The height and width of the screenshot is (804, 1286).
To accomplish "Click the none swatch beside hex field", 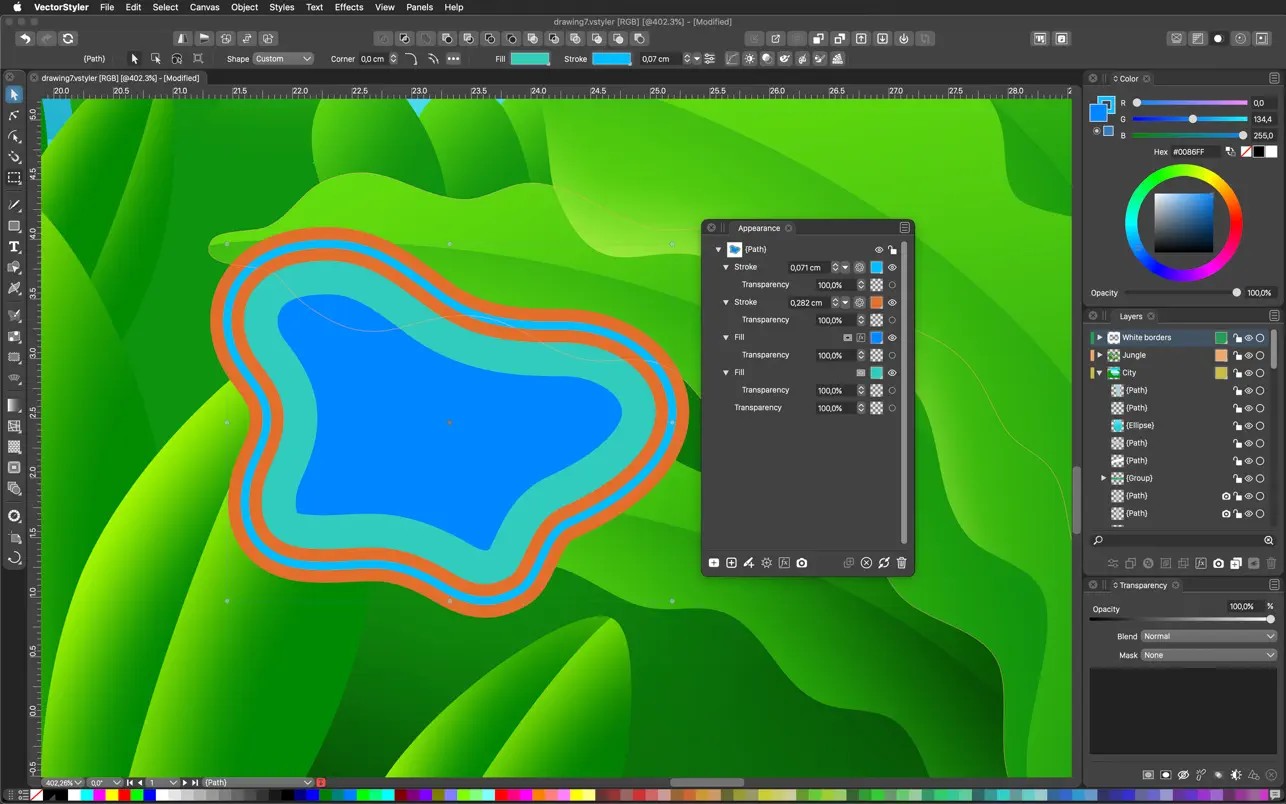I will [x=1246, y=152].
